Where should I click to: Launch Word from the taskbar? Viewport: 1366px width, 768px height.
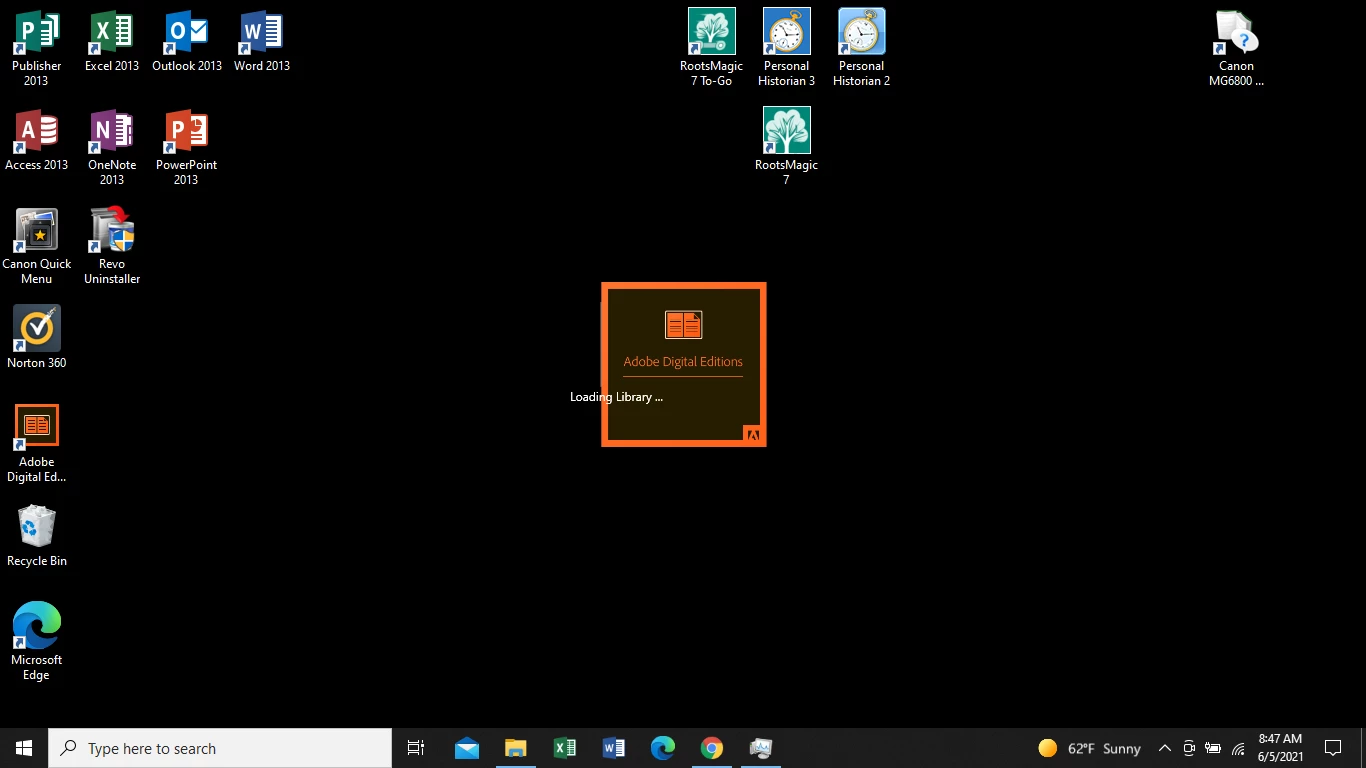pyautogui.click(x=613, y=748)
